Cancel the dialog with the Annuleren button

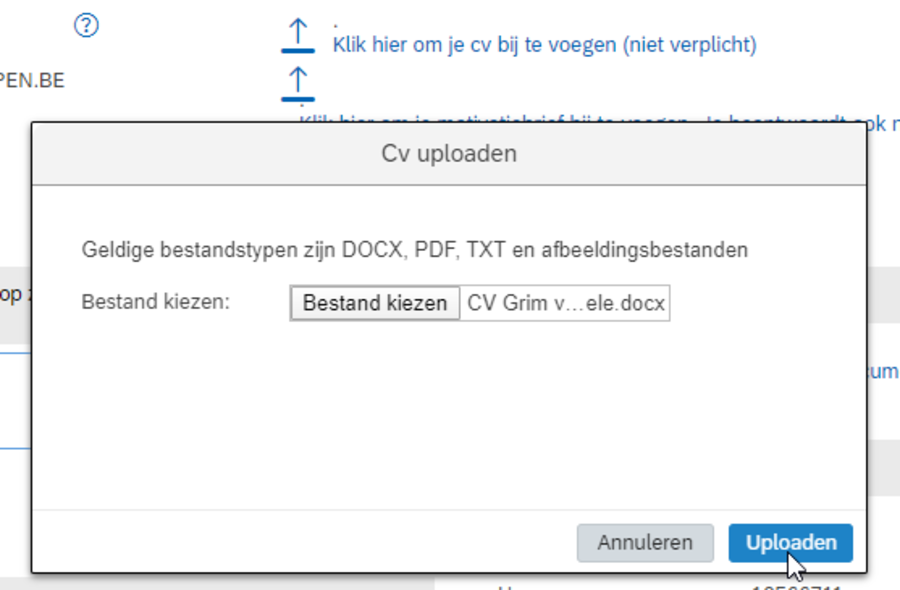pos(645,543)
